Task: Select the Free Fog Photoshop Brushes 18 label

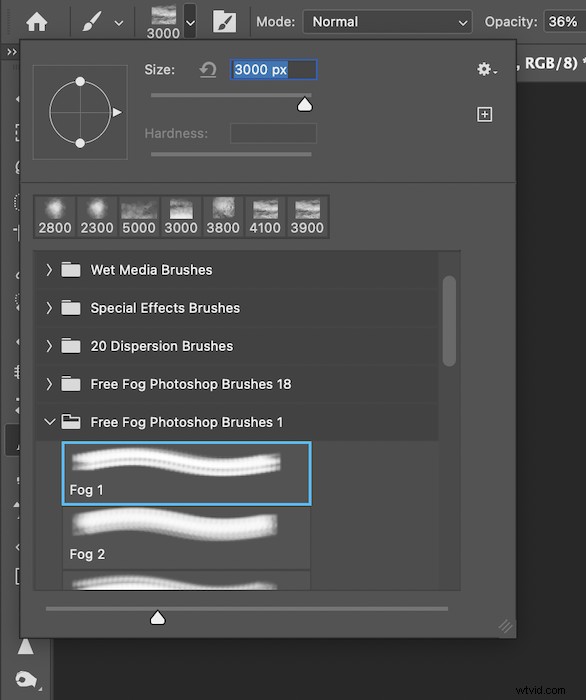Action: (x=191, y=384)
